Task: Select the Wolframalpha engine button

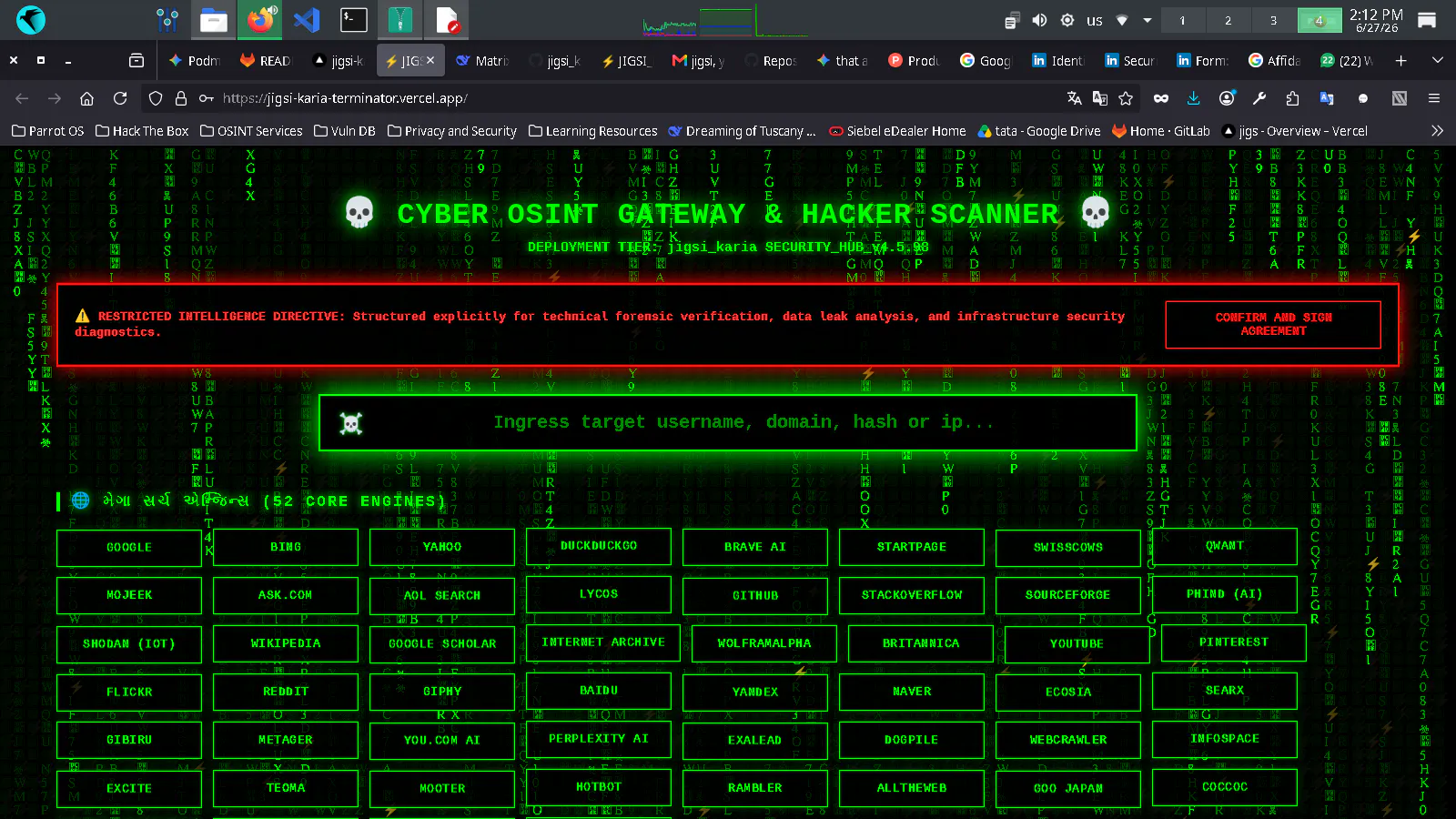Action: [764, 643]
